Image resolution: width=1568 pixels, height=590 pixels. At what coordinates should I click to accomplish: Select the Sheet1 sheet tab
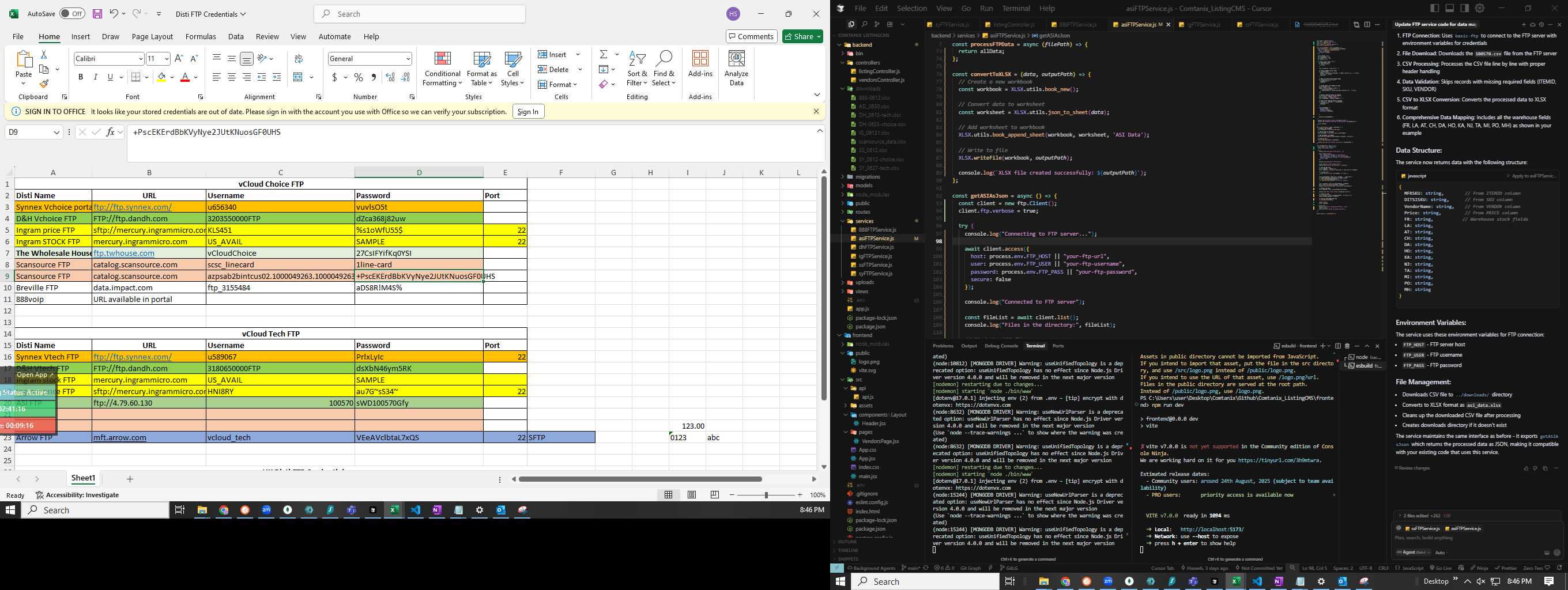click(84, 479)
